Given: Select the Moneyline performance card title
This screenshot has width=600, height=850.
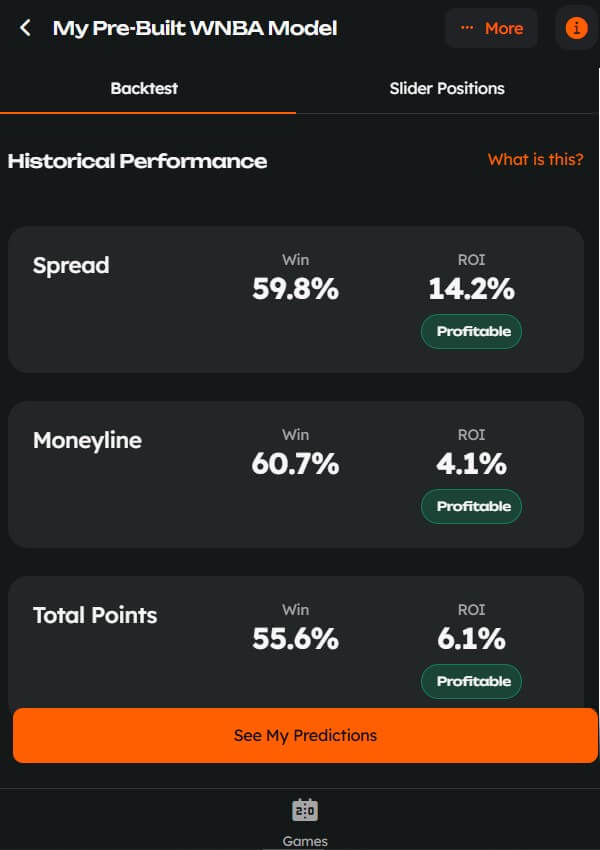Looking at the screenshot, I should coord(87,440).
